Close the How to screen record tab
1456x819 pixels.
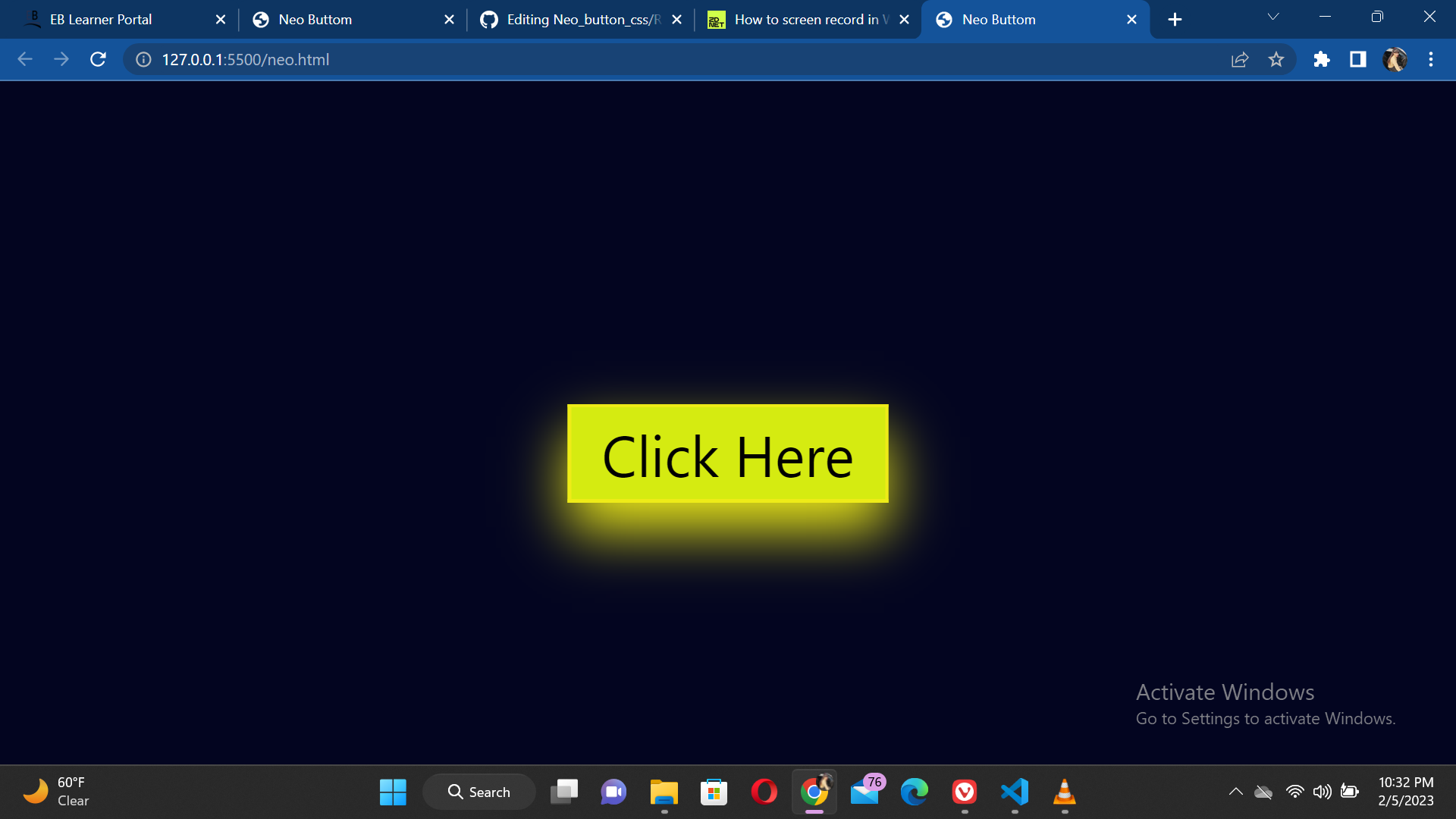(904, 20)
